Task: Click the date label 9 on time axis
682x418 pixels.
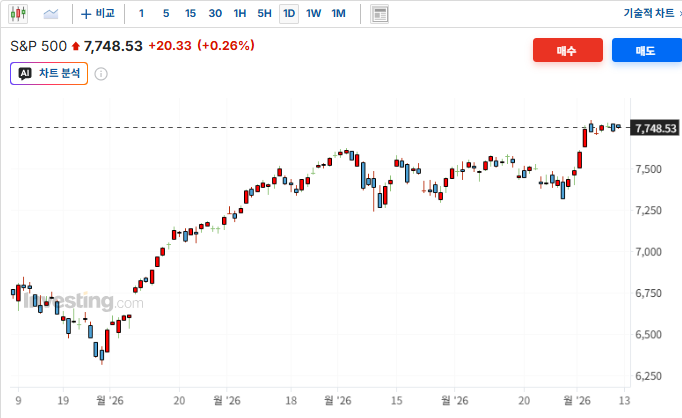Action: [18, 400]
